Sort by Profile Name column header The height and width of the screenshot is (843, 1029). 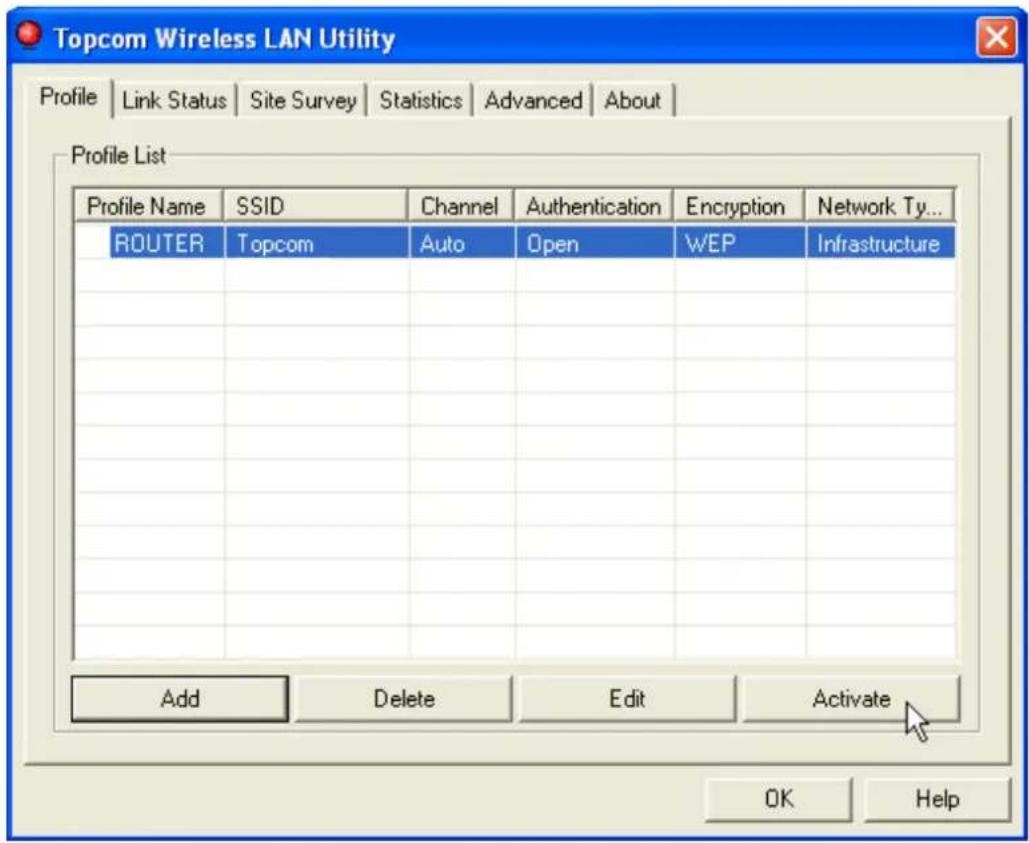(148, 206)
